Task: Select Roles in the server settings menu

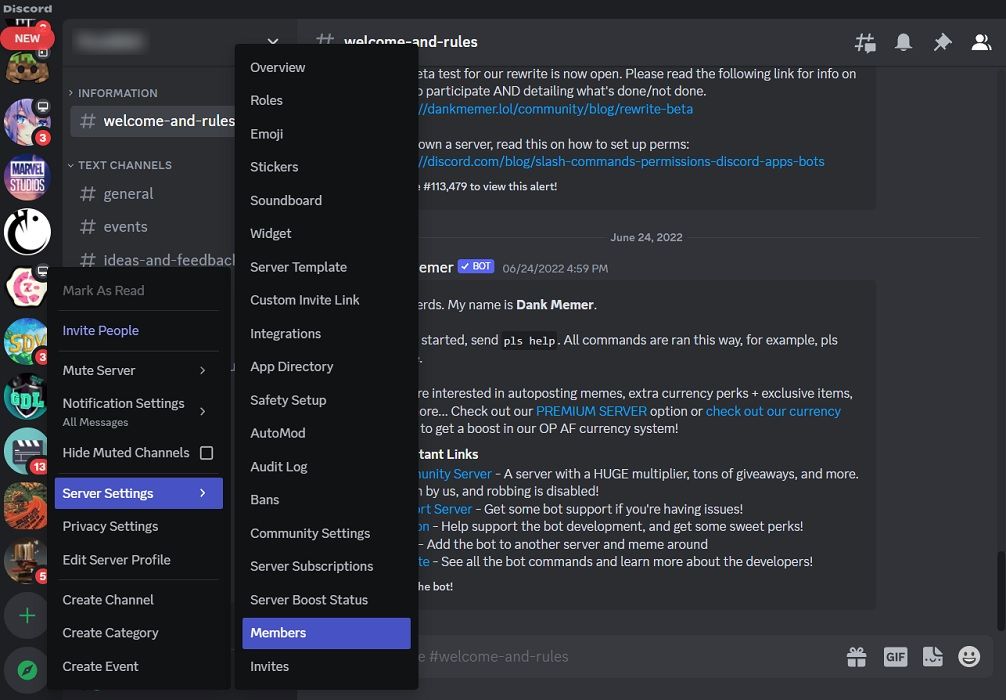Action: (266, 100)
